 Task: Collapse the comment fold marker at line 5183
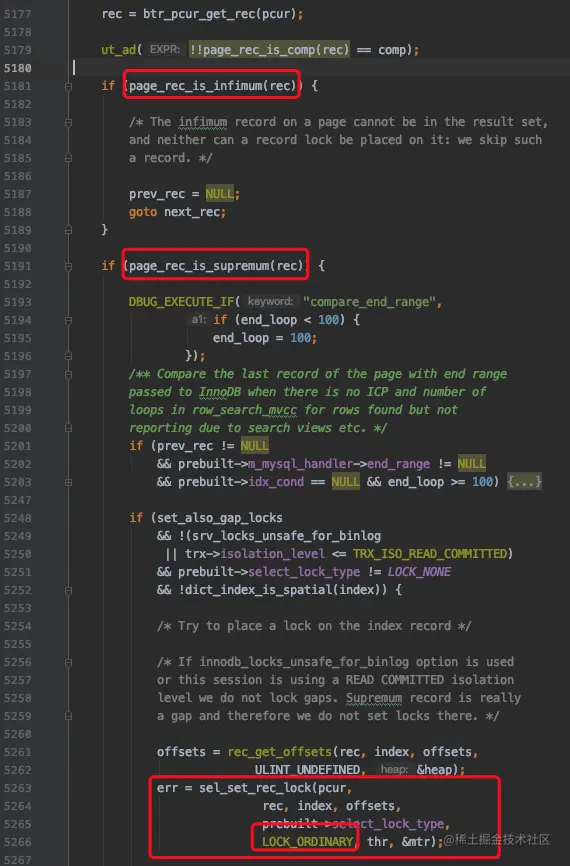(x=68, y=122)
